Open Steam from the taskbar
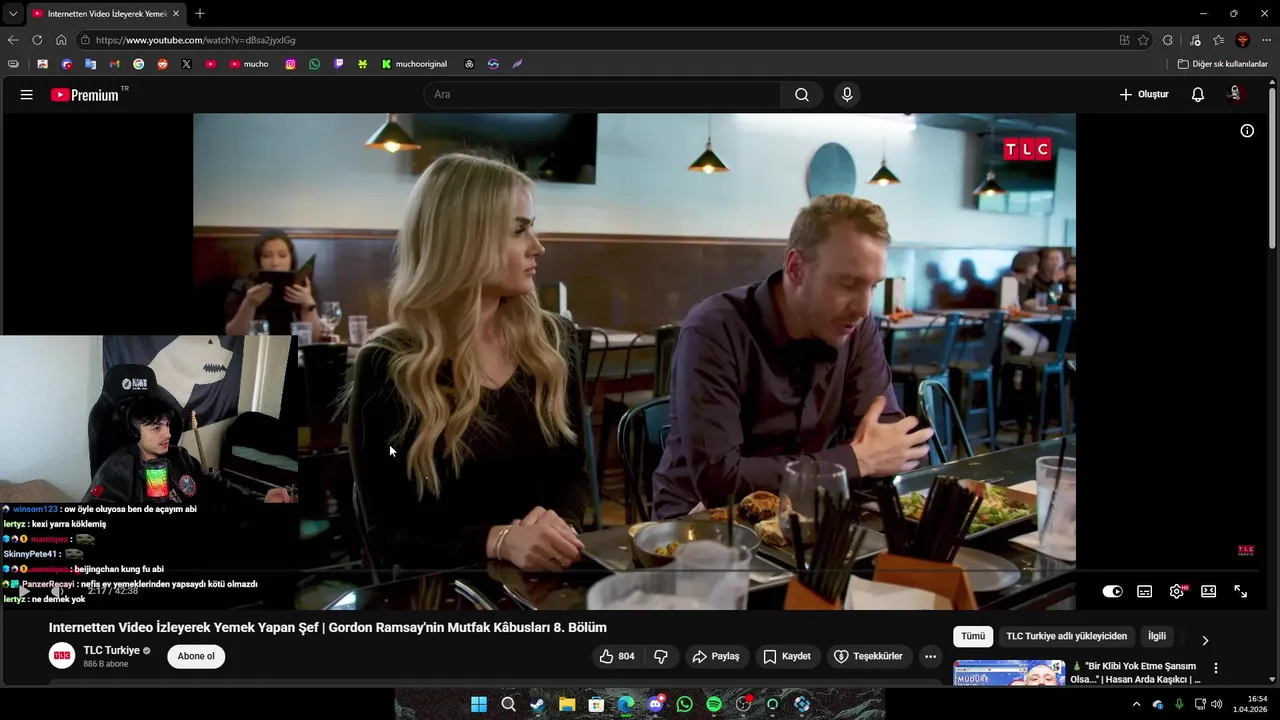The width and height of the screenshot is (1280, 720). (538, 704)
